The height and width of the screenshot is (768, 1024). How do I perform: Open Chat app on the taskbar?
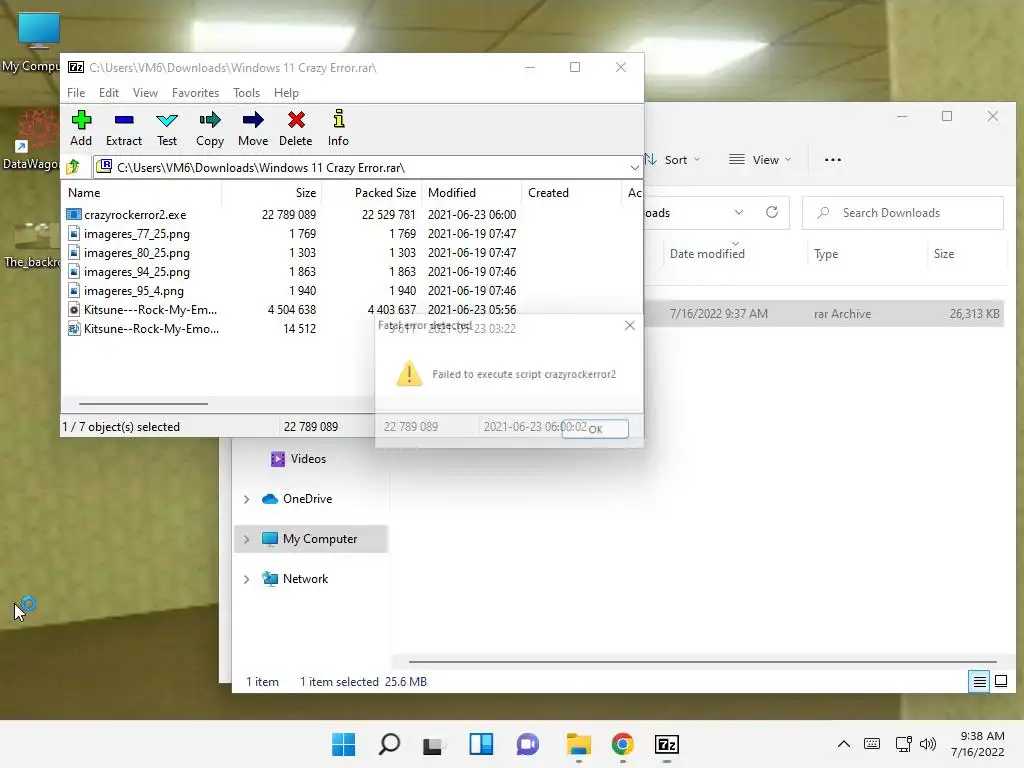click(x=528, y=744)
